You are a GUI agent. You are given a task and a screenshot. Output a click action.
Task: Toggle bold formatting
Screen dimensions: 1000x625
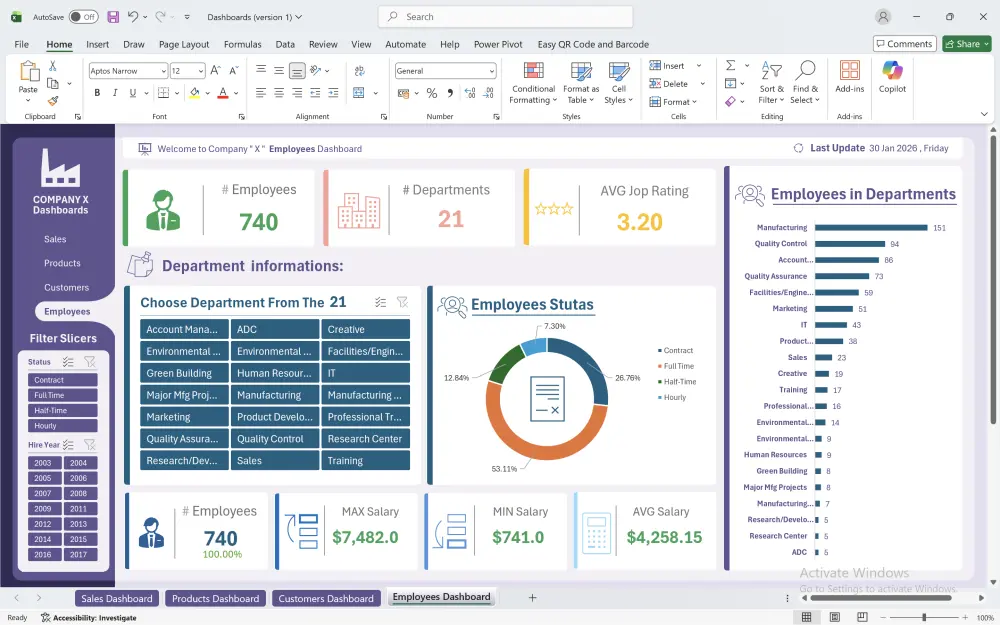click(x=96, y=92)
